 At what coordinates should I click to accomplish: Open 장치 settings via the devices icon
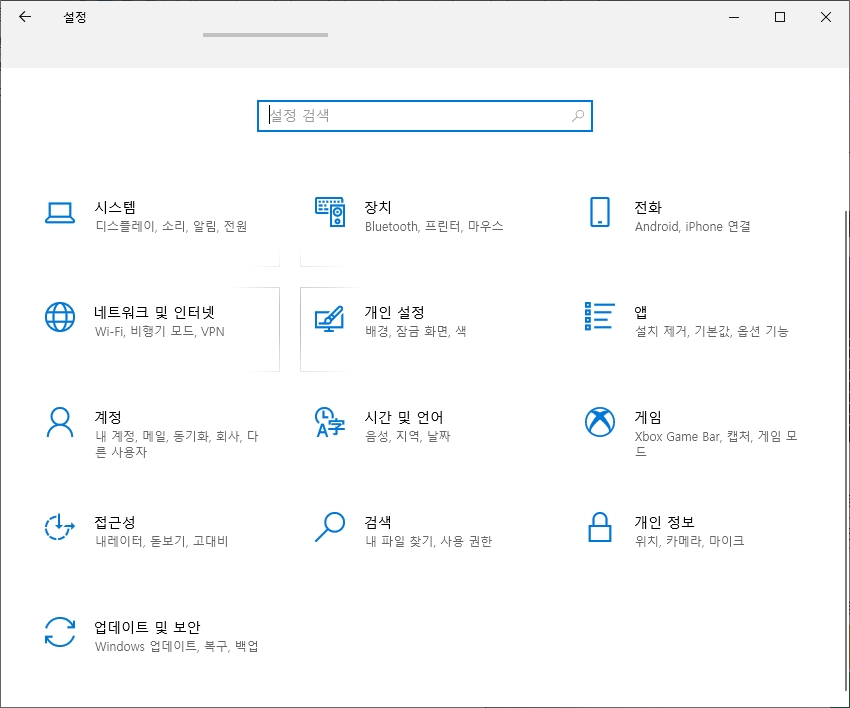click(x=330, y=213)
